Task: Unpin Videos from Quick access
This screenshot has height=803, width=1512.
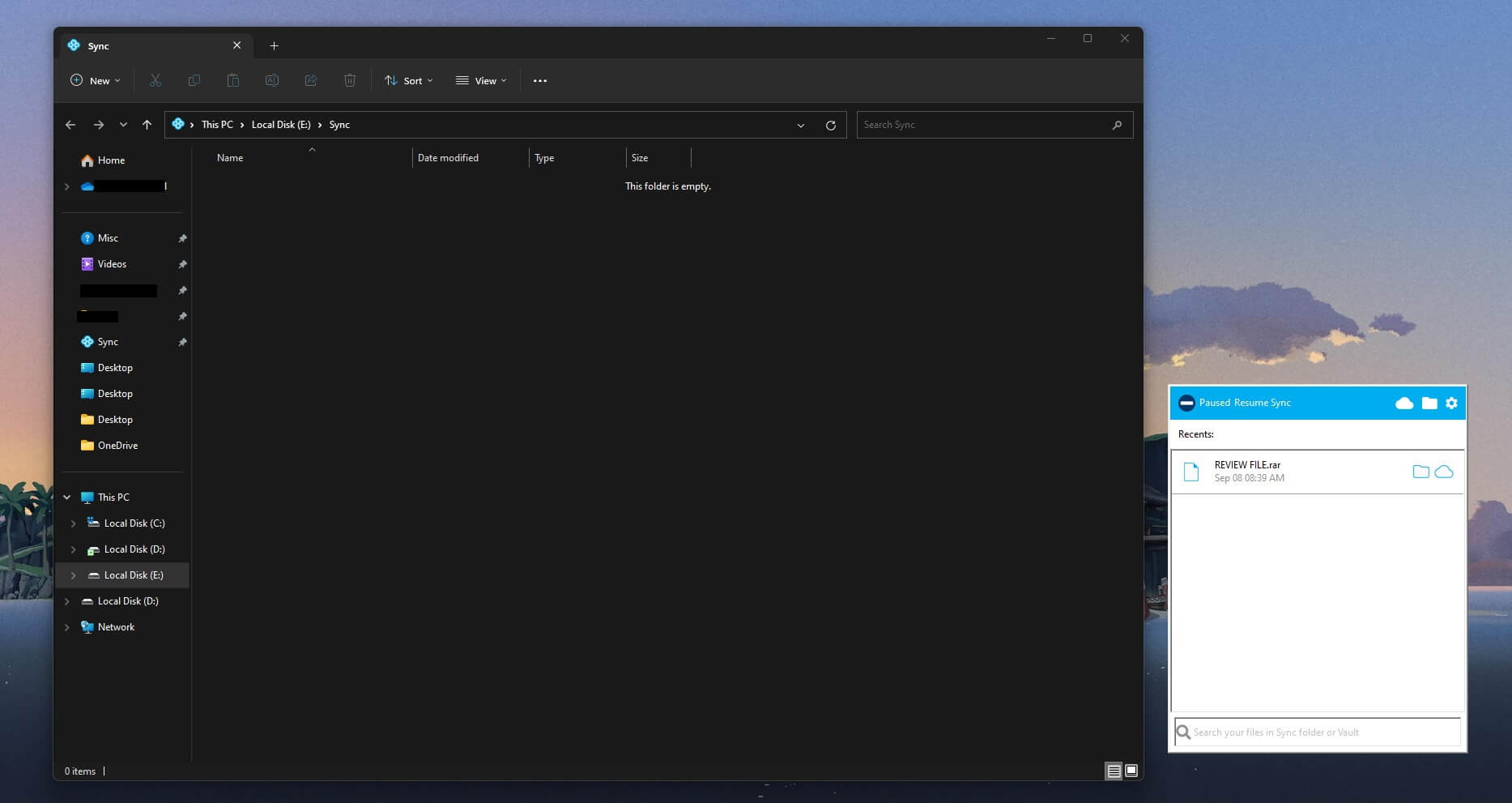Action: click(182, 264)
